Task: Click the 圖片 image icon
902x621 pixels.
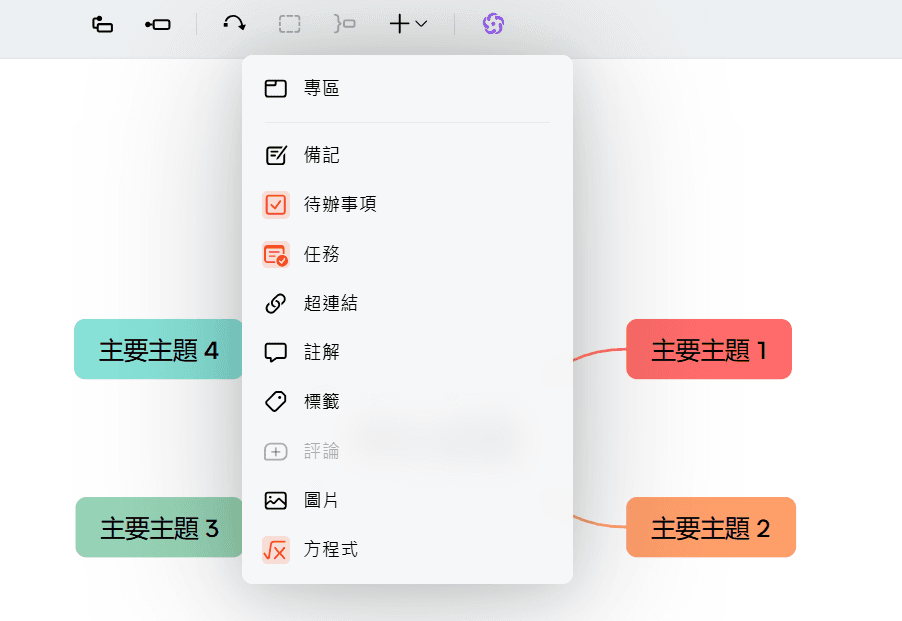Action: 276,500
